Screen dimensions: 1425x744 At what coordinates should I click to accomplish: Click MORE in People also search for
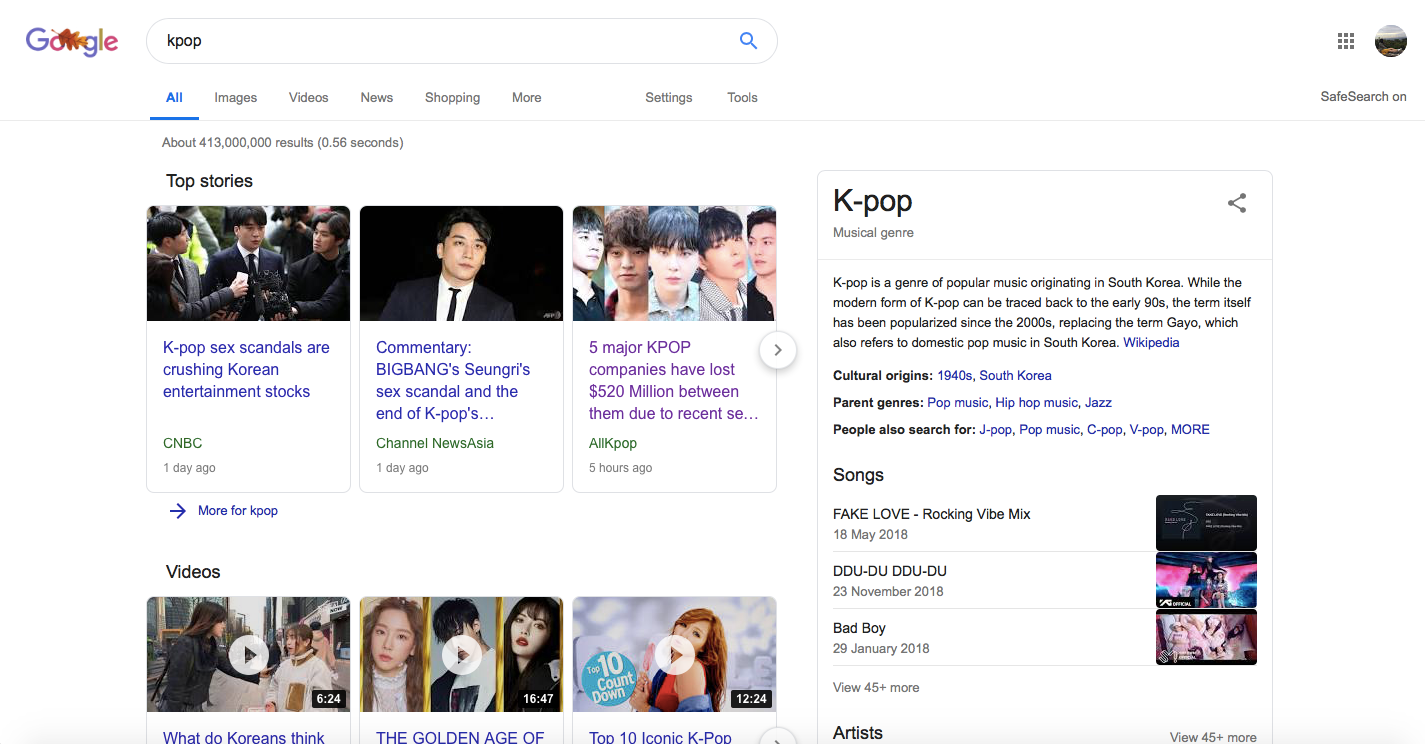(x=1190, y=430)
